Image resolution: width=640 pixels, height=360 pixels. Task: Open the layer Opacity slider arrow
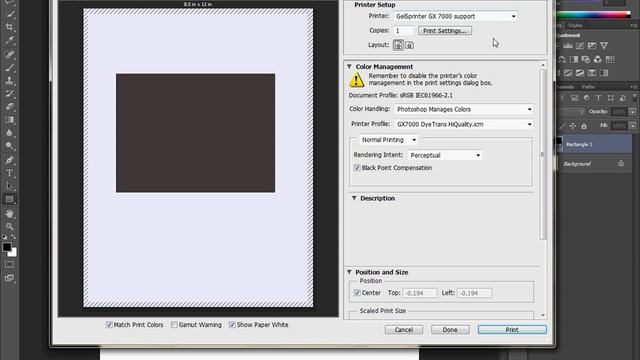(x=633, y=111)
